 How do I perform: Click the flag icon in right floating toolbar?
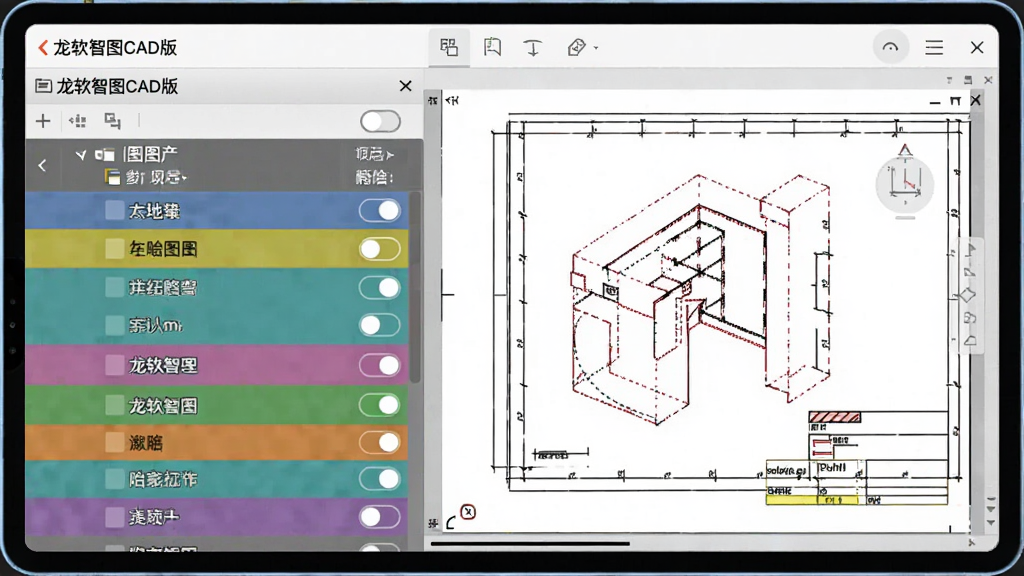pyautogui.click(x=970, y=250)
